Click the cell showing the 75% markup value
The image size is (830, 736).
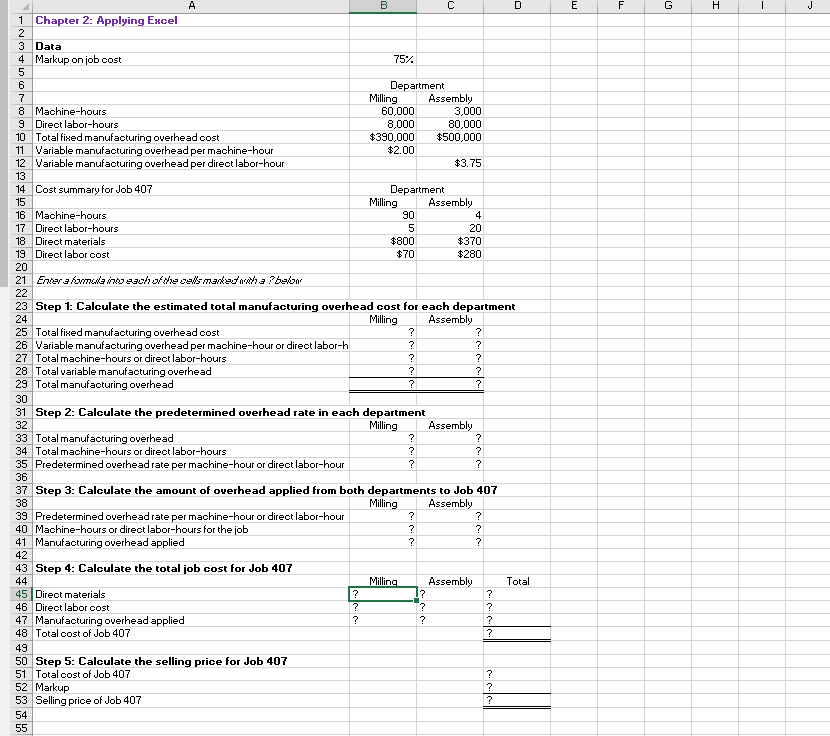tap(383, 59)
